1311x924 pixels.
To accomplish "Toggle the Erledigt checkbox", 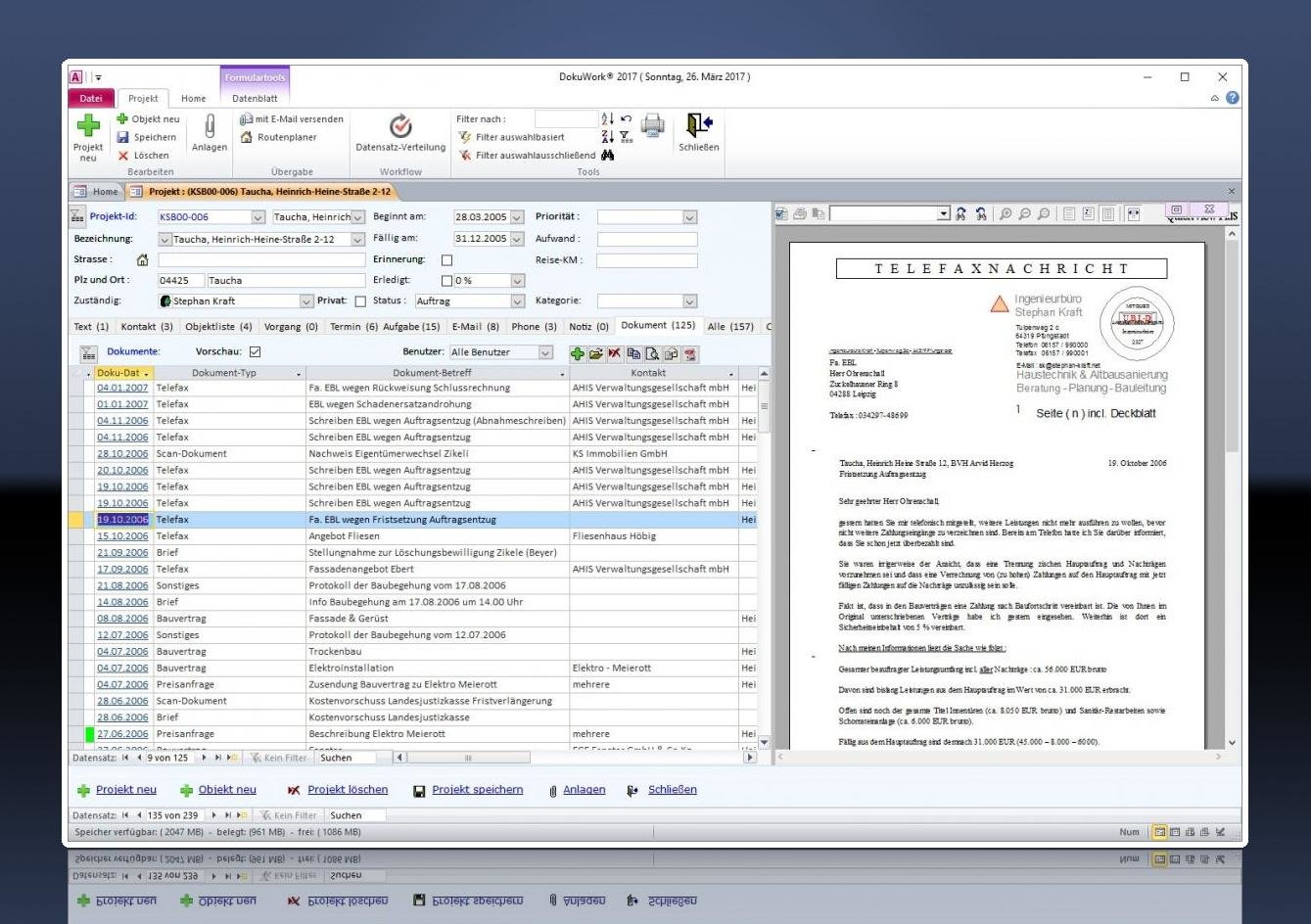I will 447,281.
